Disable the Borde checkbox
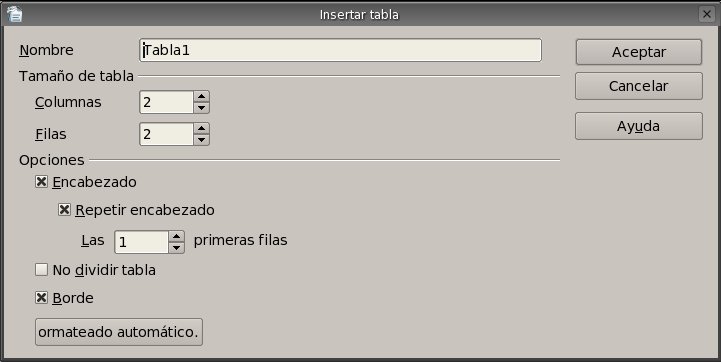 point(41,298)
